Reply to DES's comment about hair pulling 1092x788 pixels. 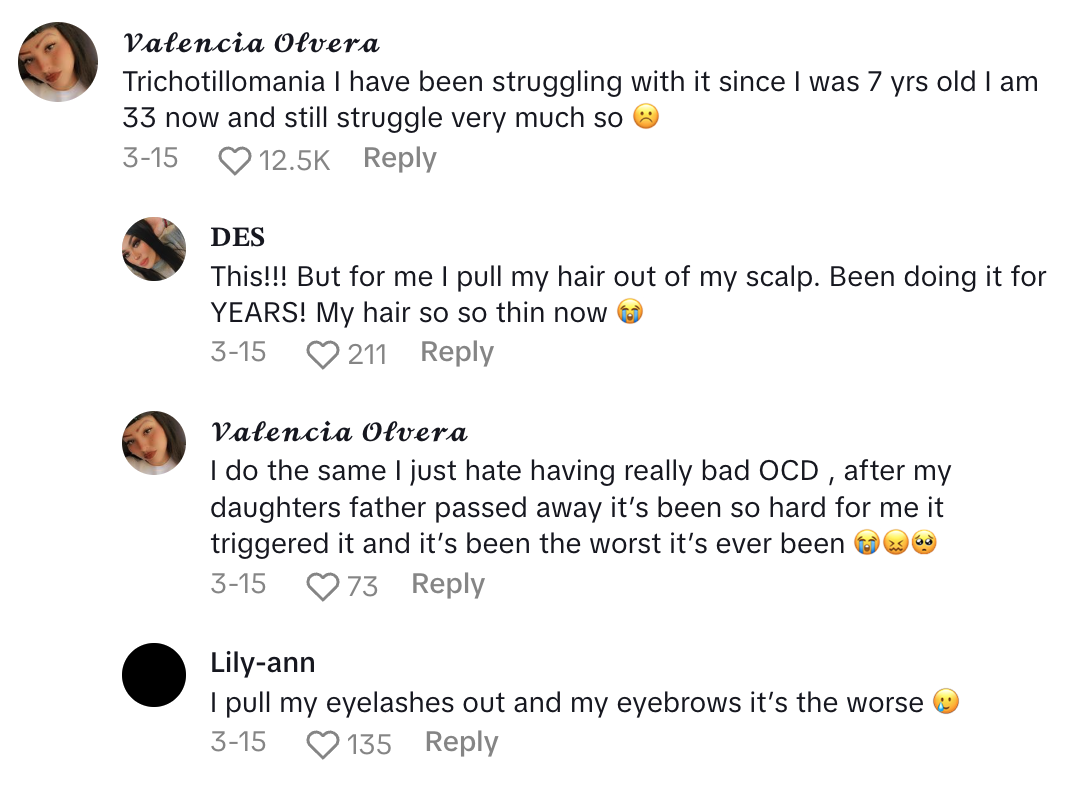(456, 351)
